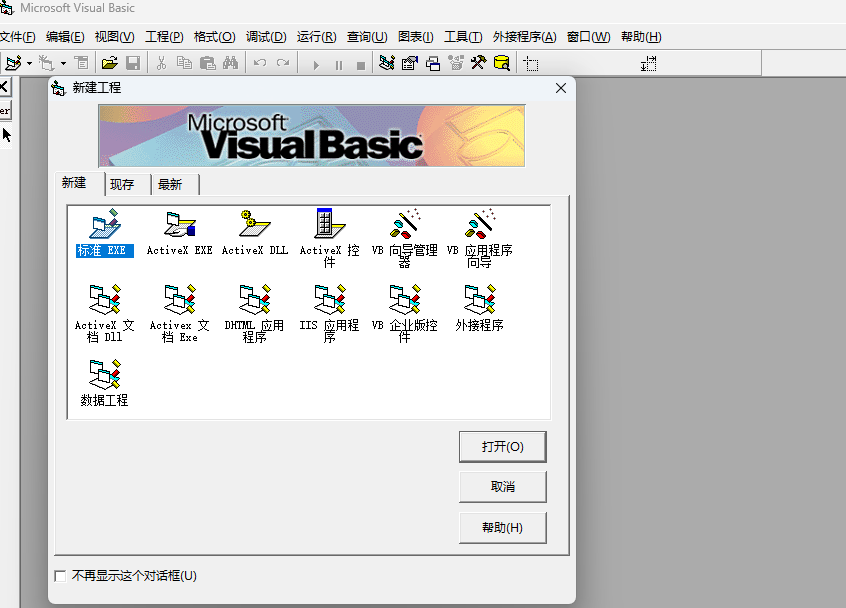
Task: Click the Save Project disk icon
Action: pos(133,64)
